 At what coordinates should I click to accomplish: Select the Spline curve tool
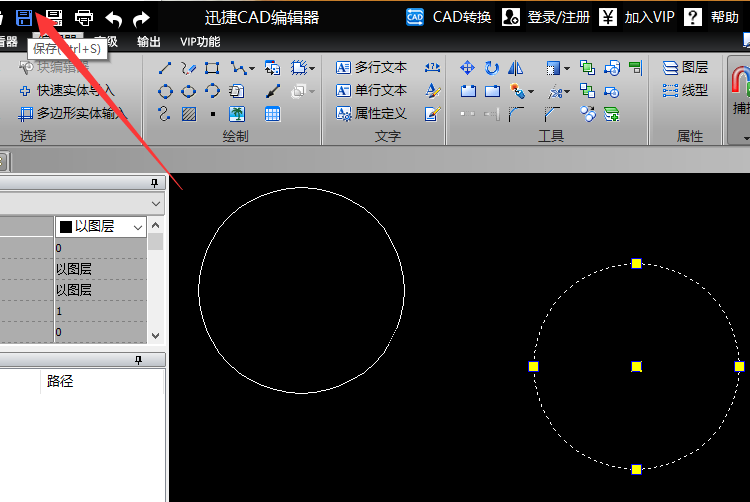pos(164,114)
